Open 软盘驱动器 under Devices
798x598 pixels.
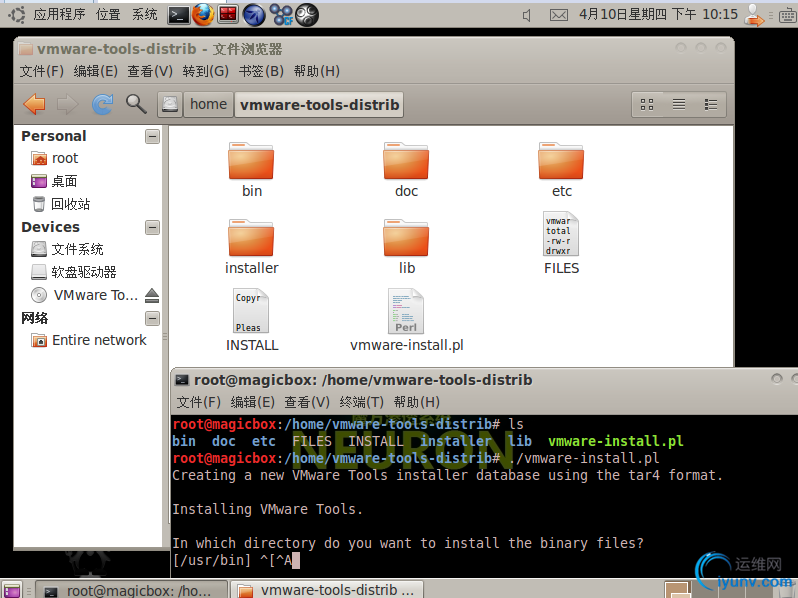coord(74,272)
